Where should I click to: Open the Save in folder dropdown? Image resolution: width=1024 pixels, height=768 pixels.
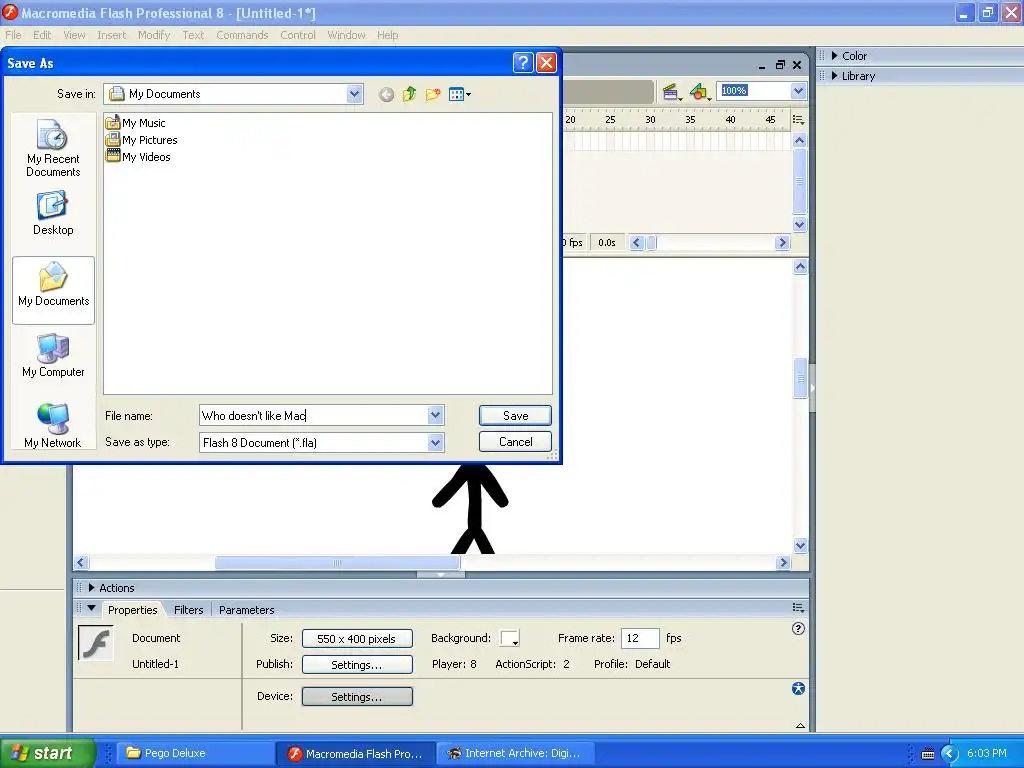pyautogui.click(x=355, y=94)
